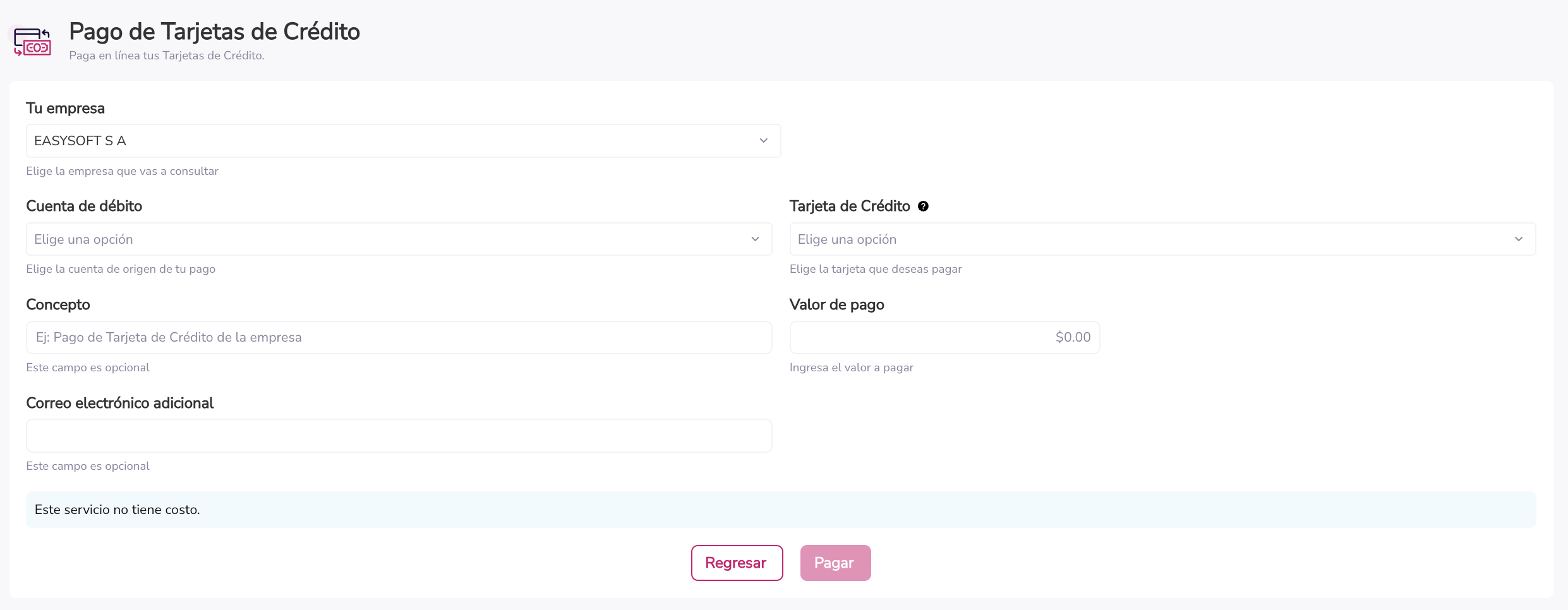Open the Tarjeta de Crédito selection dropdown
The image size is (1568, 610).
click(x=1162, y=239)
